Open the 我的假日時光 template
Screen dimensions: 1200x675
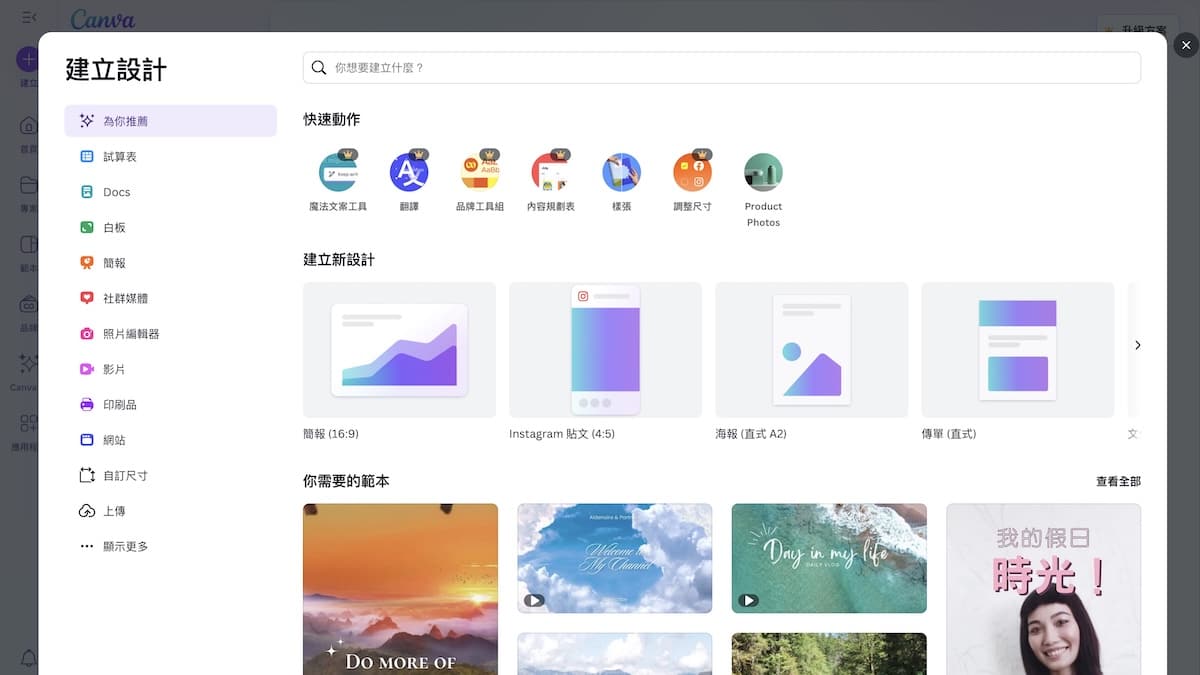[1043, 589]
